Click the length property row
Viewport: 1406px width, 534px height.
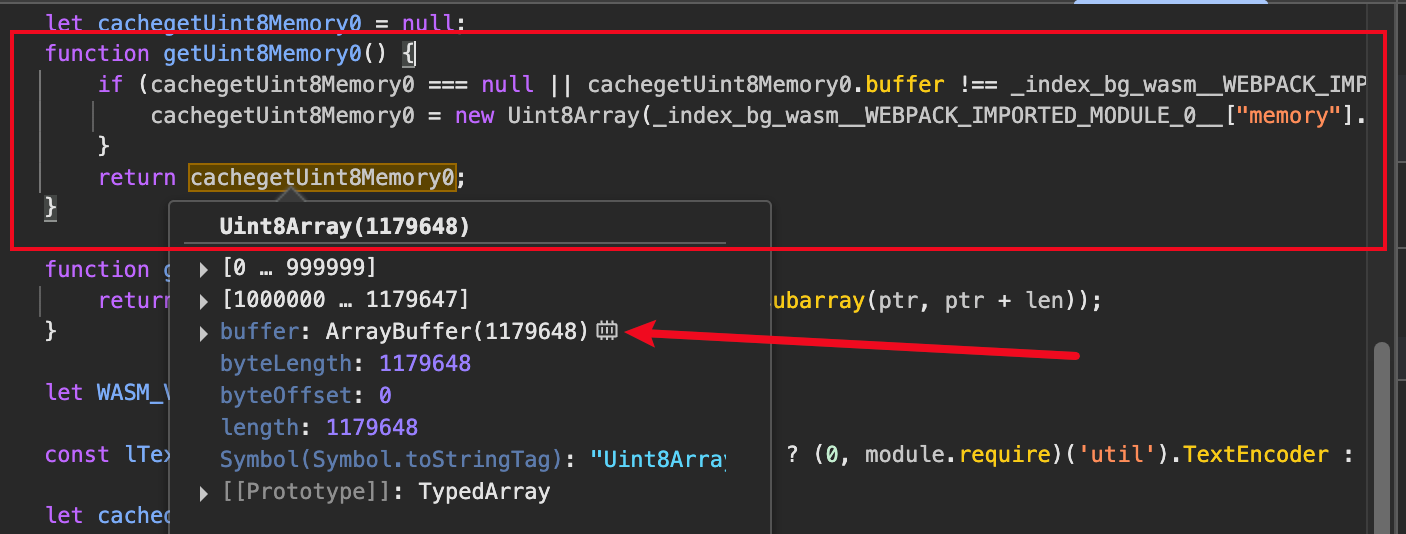pyautogui.click(x=318, y=428)
